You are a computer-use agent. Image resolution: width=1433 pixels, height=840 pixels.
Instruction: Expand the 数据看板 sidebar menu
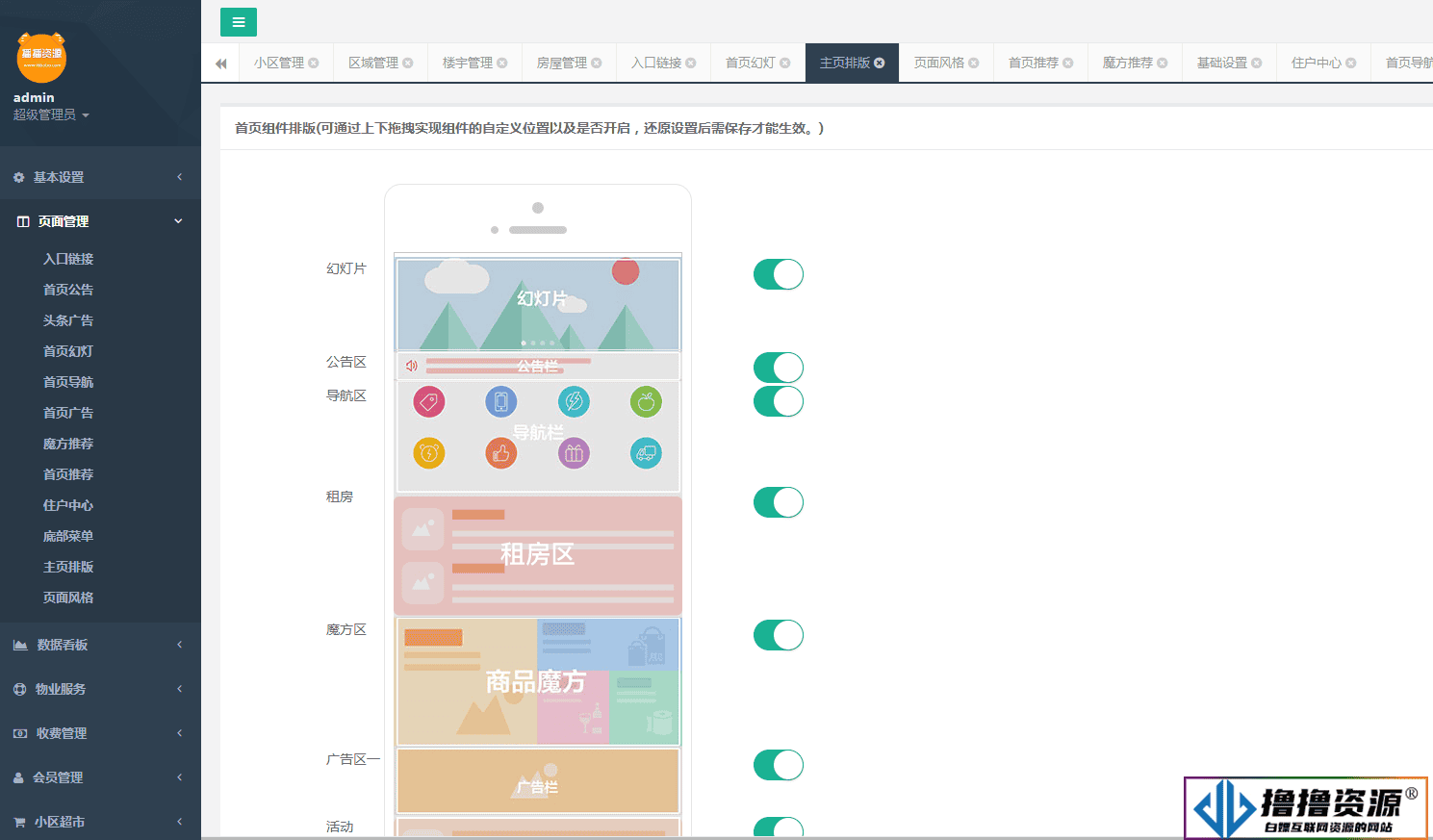[100, 645]
